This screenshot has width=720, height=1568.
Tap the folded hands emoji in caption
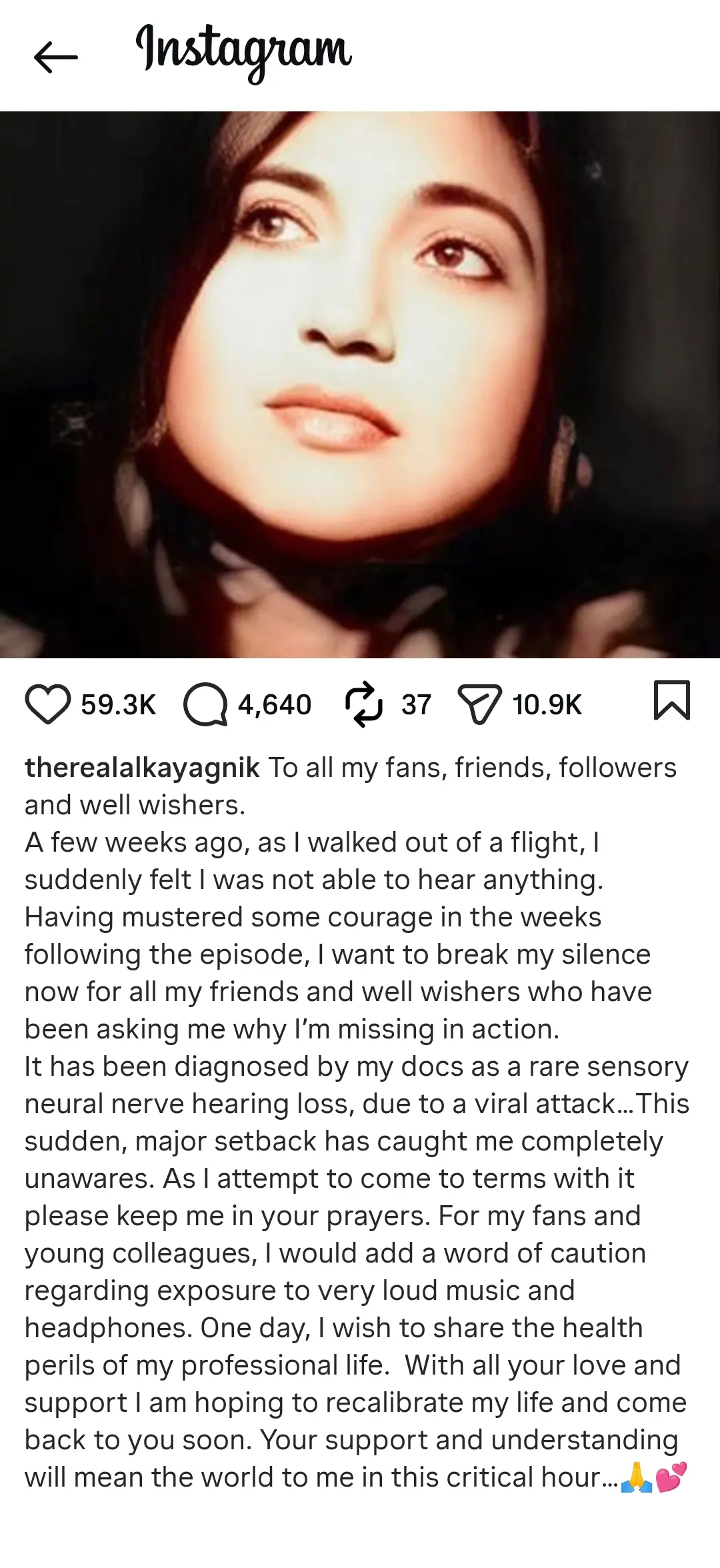pyautogui.click(x=637, y=1477)
